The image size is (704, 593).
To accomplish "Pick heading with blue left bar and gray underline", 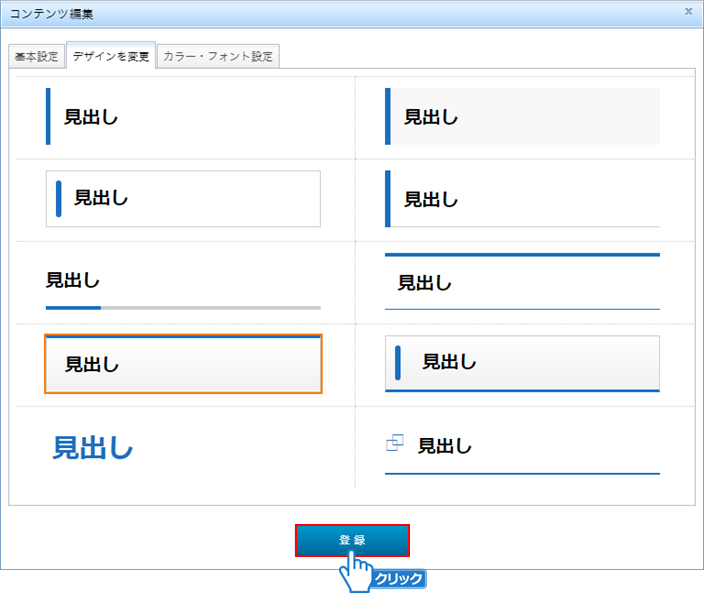I will (x=522, y=199).
